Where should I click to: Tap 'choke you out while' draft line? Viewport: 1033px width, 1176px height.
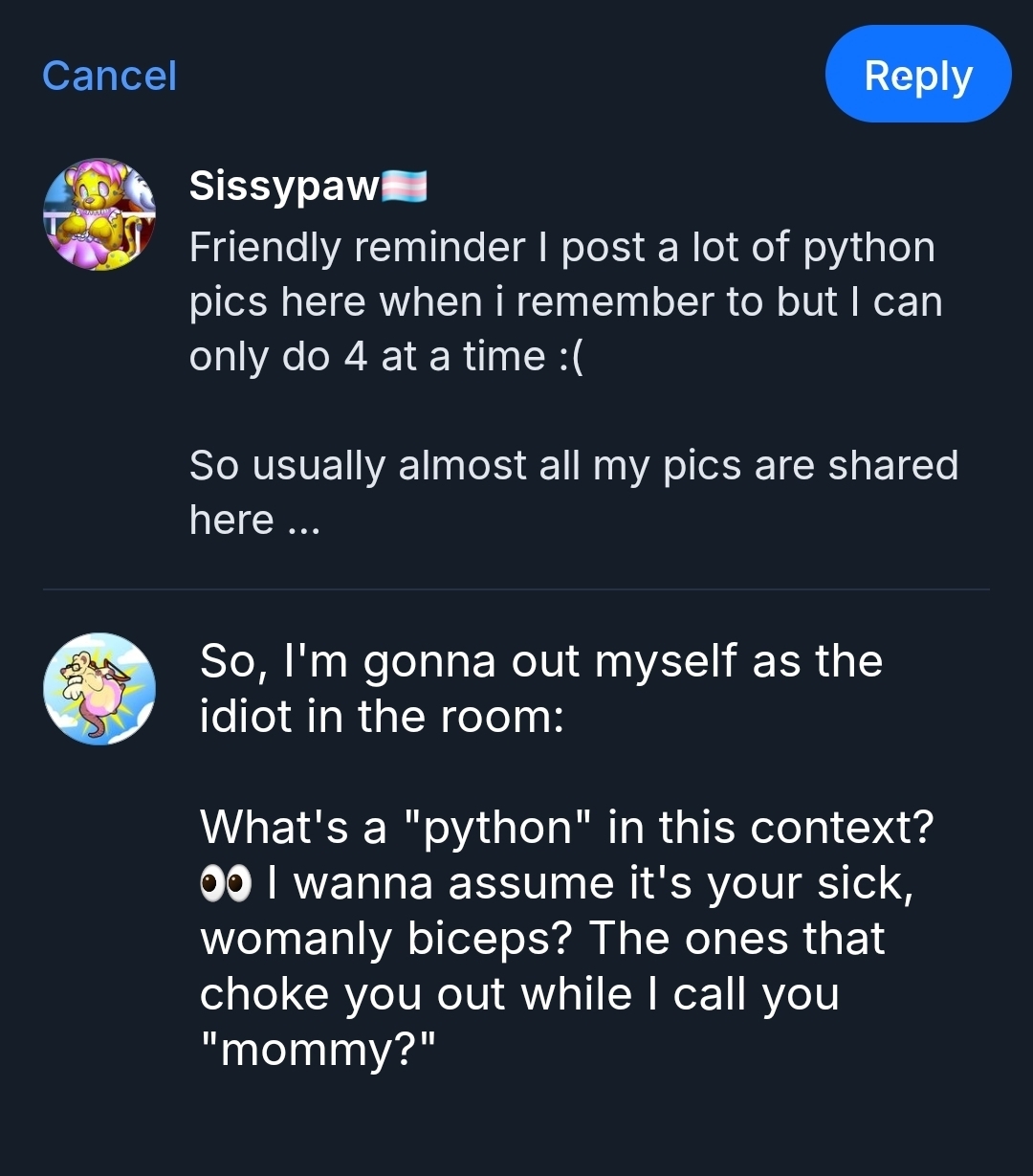416,994
